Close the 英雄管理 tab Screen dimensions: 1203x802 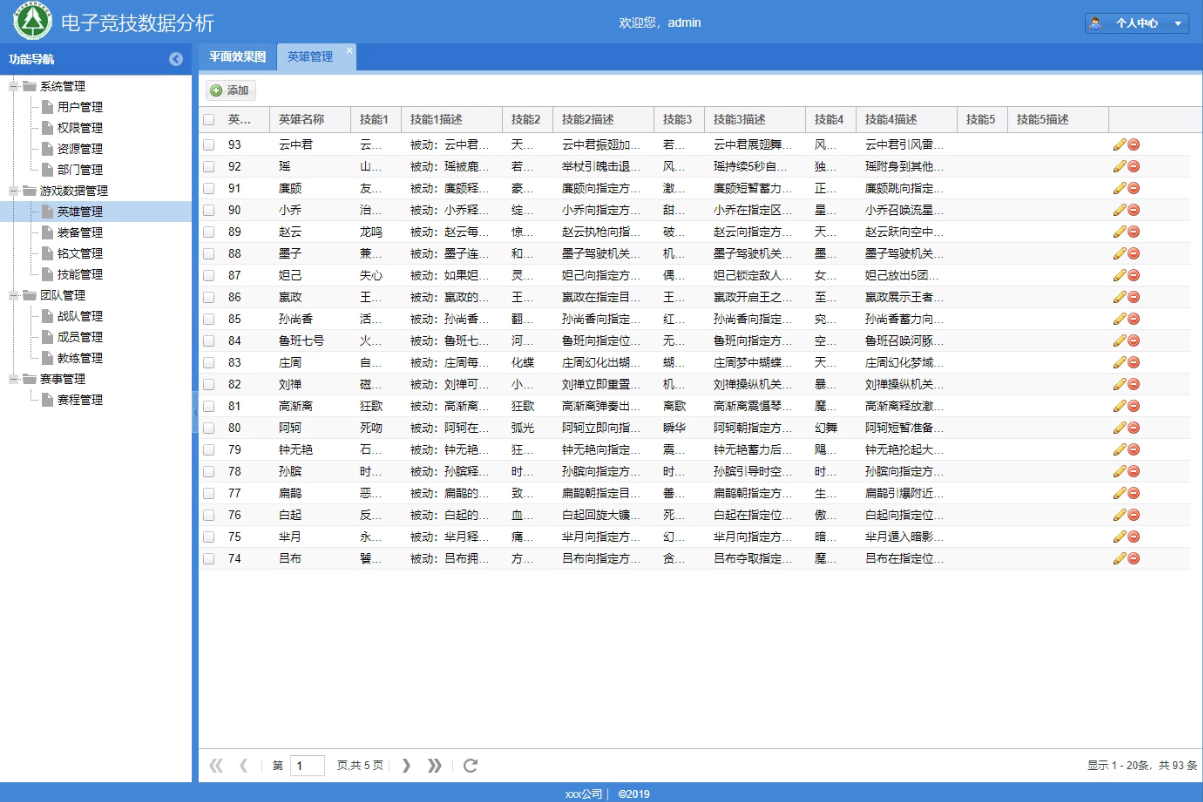pos(349,50)
